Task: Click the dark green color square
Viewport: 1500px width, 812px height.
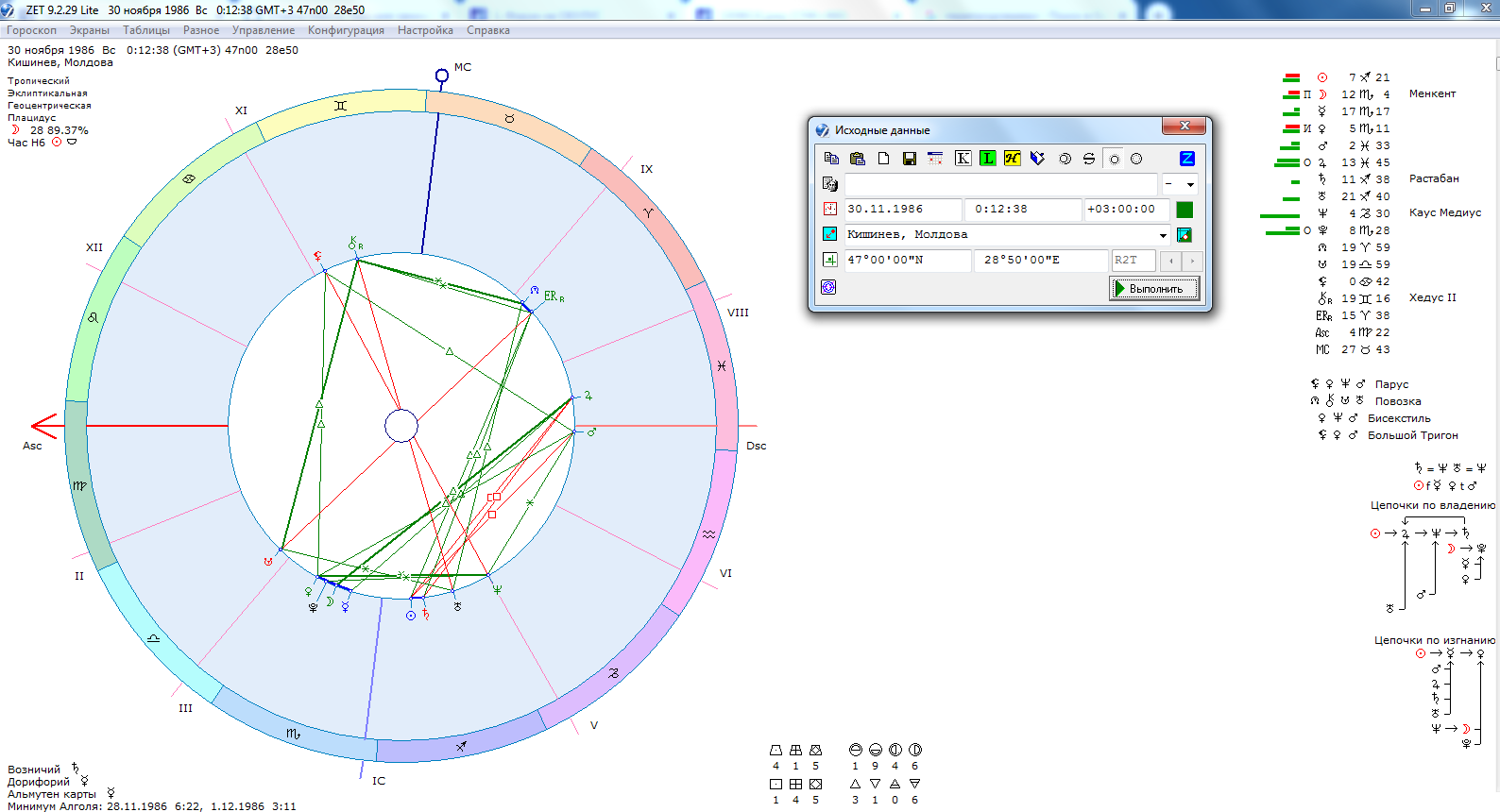Action: coord(1185,210)
